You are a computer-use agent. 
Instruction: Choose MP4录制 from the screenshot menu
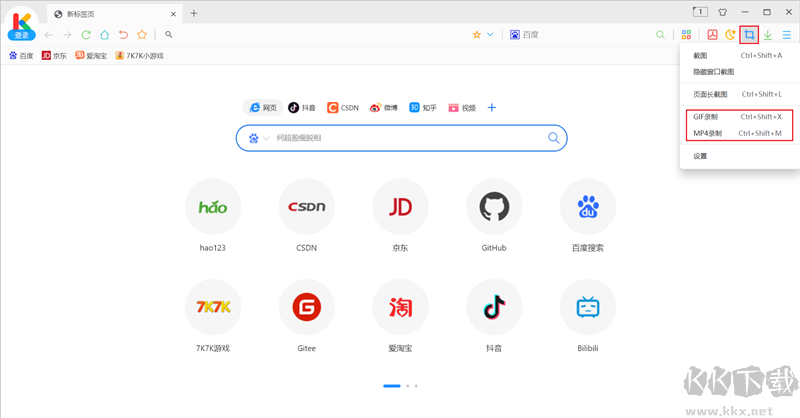click(x=738, y=133)
